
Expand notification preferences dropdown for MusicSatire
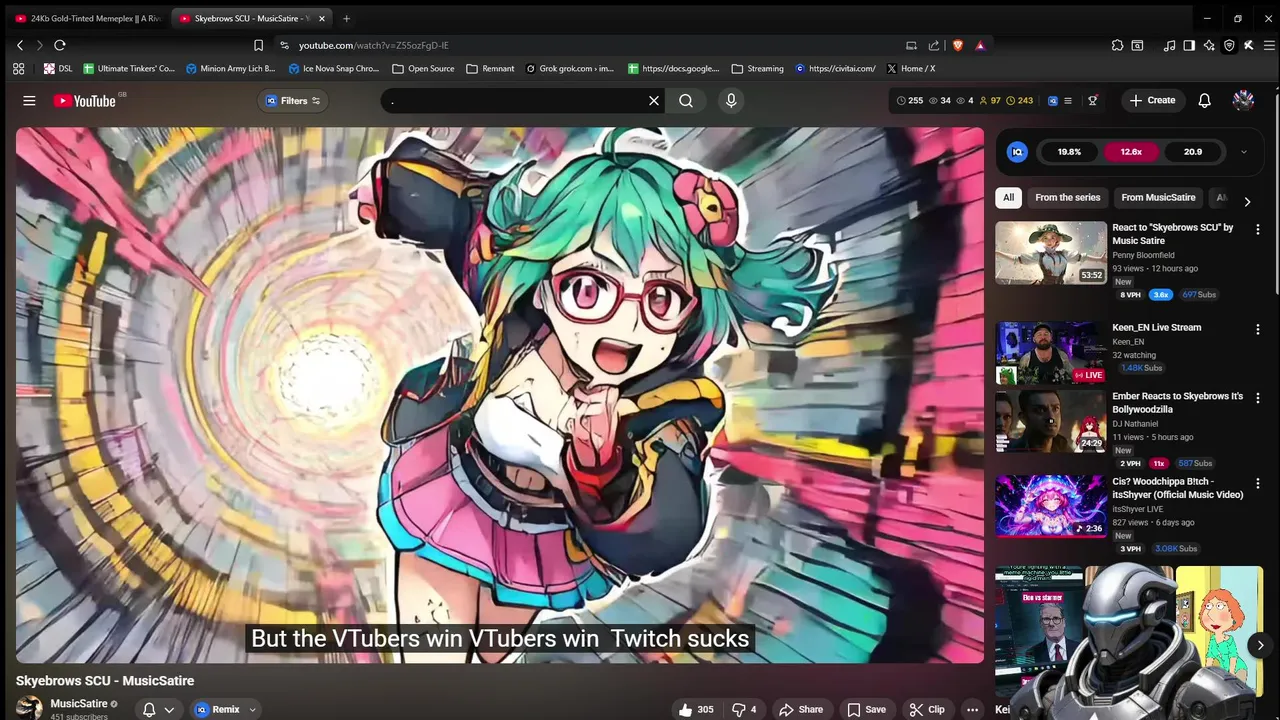click(169, 709)
